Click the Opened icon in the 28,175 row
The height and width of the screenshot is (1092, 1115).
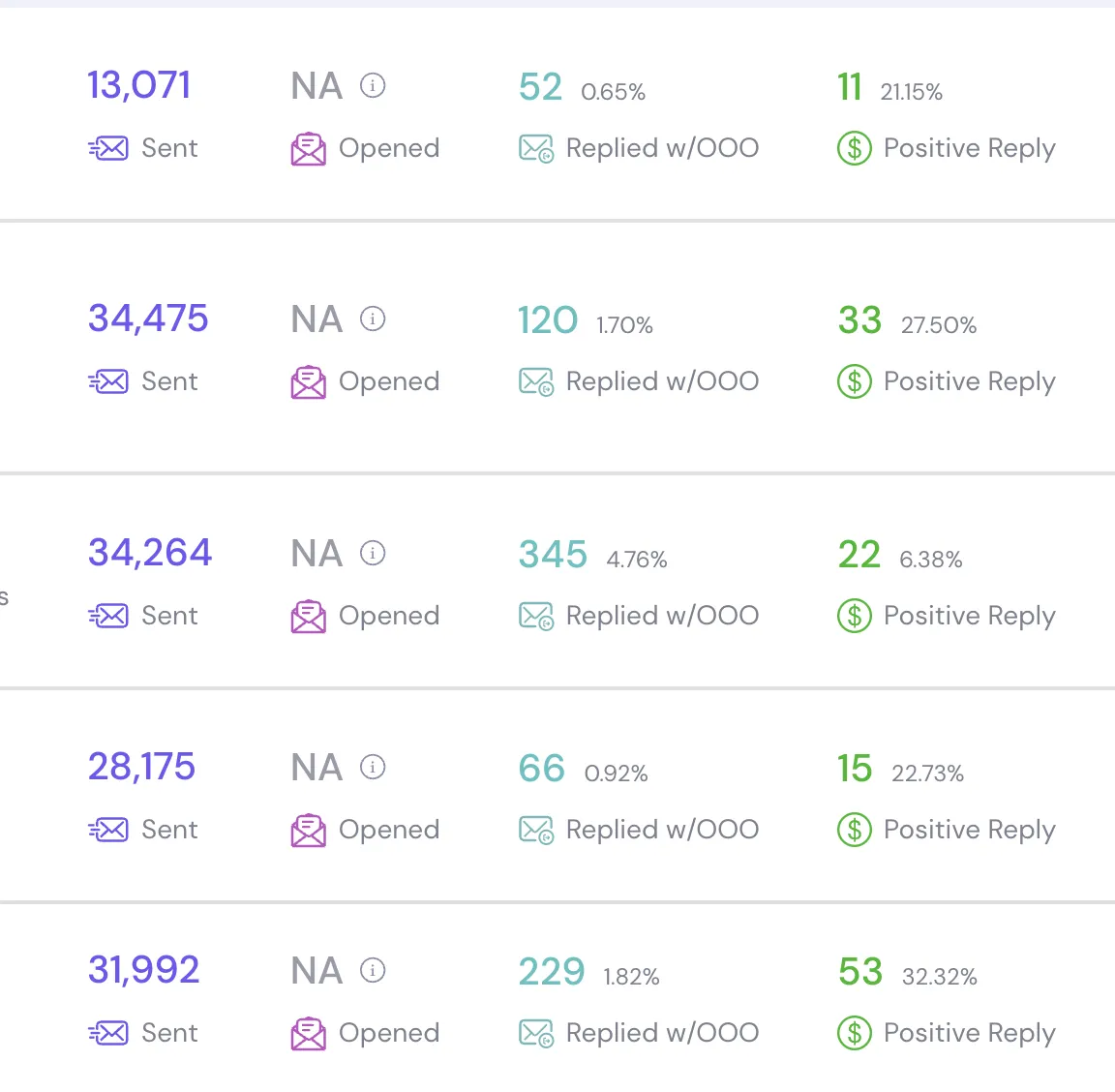309,830
